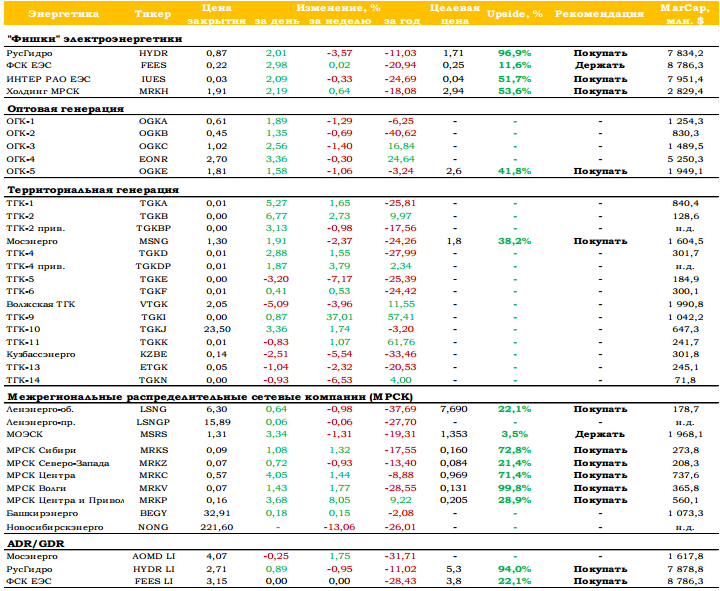
Task: Click the 'Территориальная генерация' section heading
Action: (93, 190)
